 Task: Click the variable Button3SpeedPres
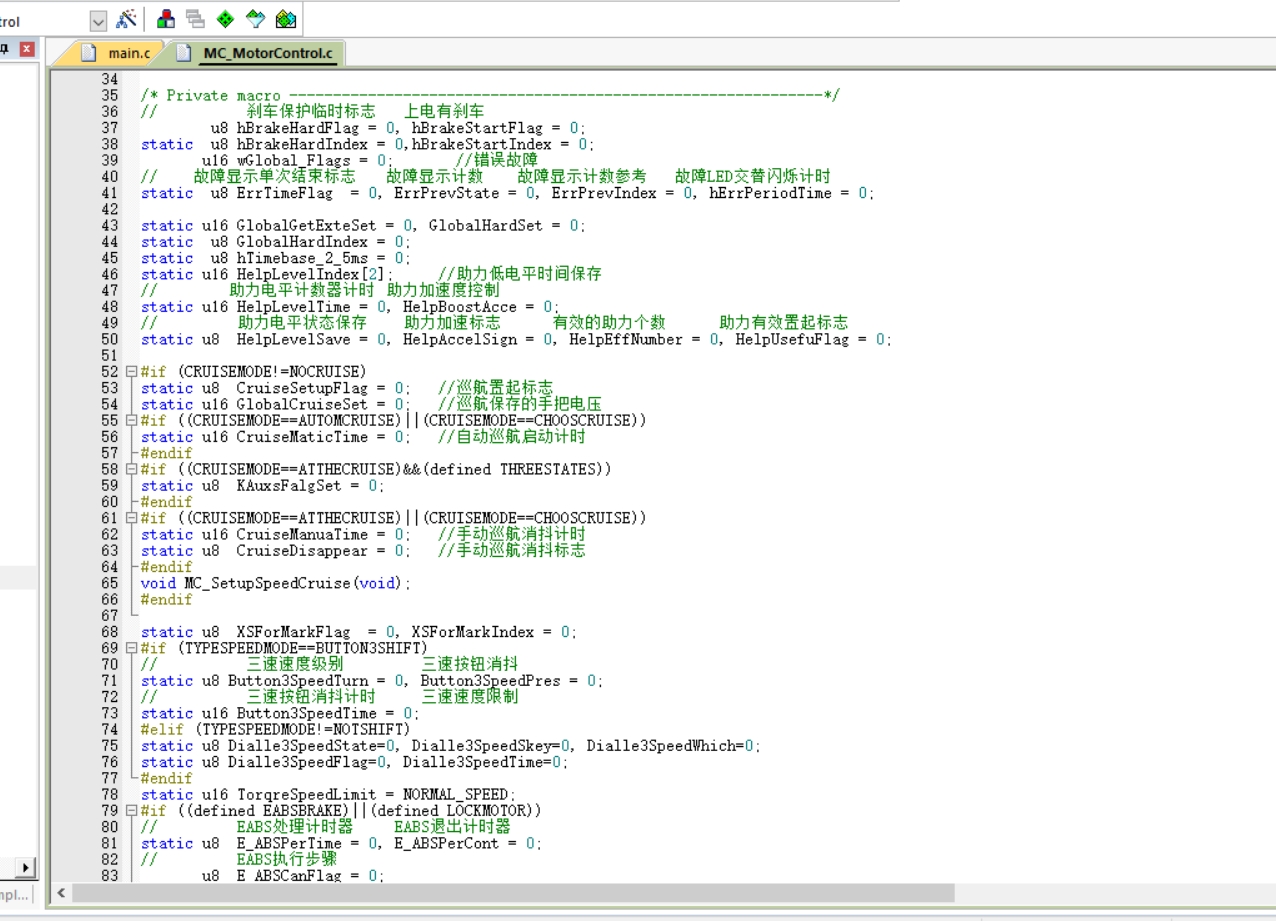coord(489,681)
